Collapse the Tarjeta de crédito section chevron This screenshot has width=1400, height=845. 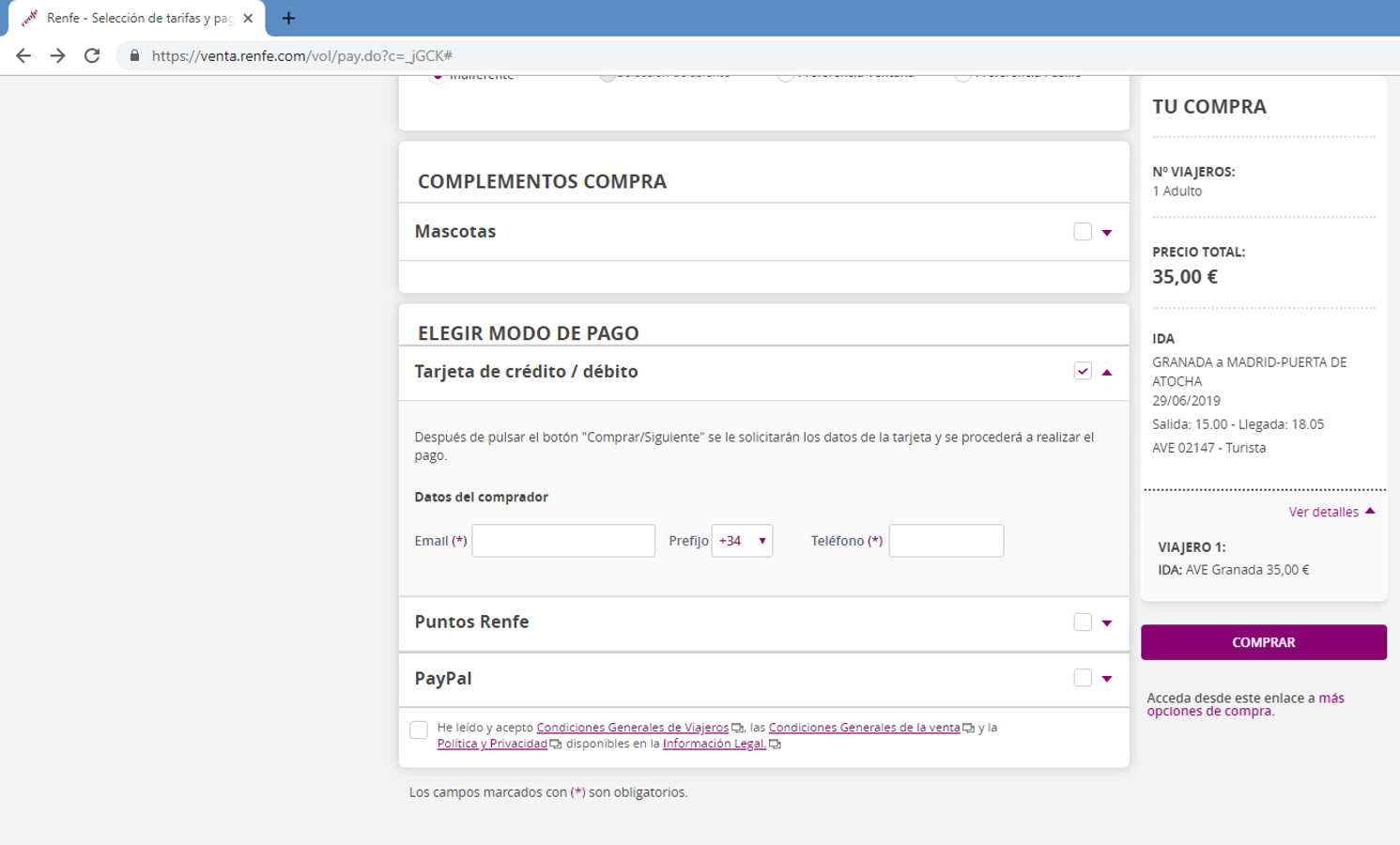pos(1107,372)
